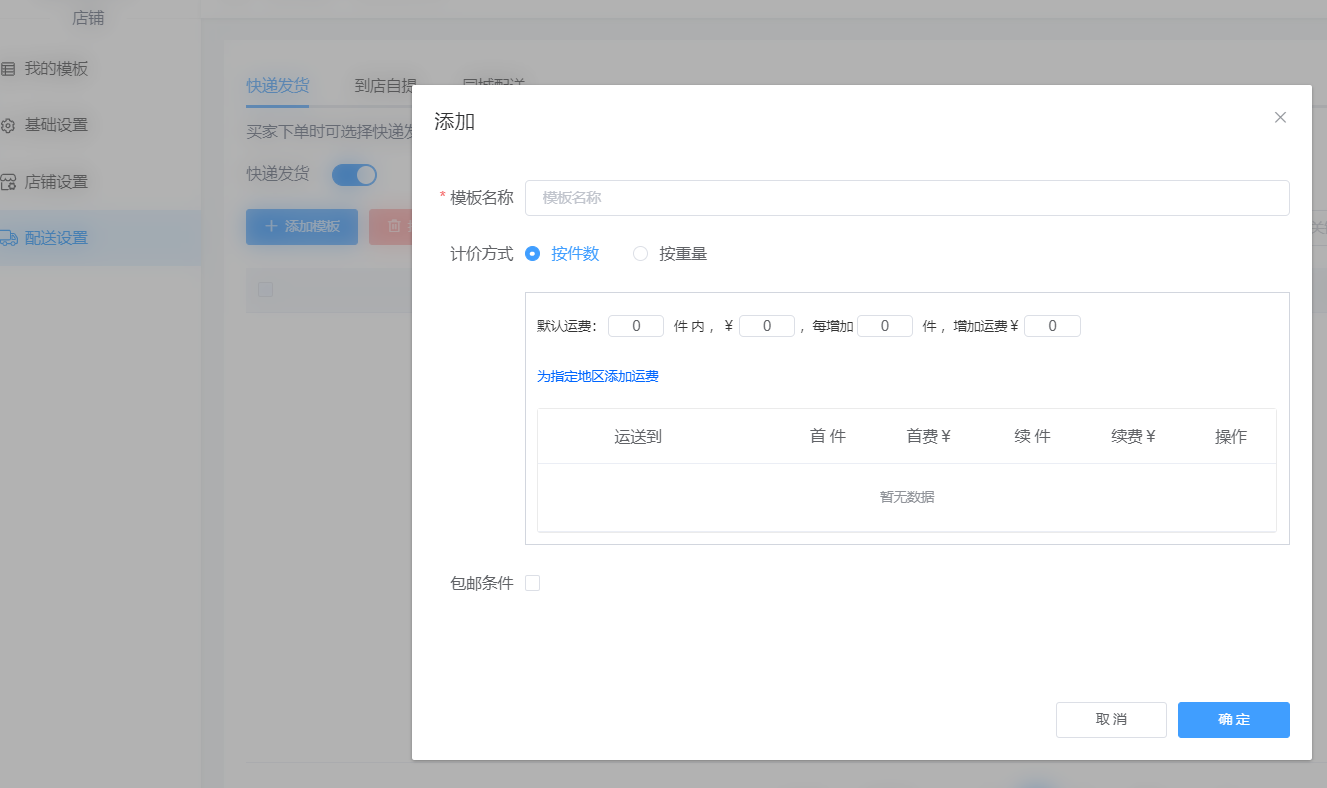Click the 我的模板 table icon
Screen dimensions: 1327x788
8,69
